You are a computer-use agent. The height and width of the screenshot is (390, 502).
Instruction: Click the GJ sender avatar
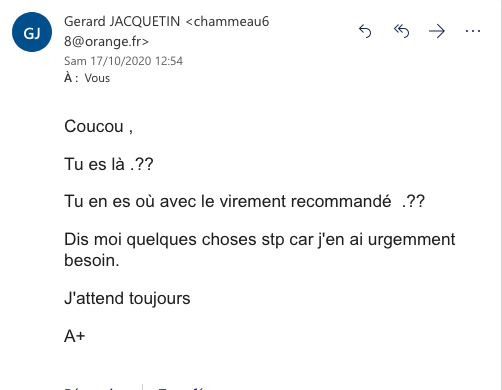(32, 32)
